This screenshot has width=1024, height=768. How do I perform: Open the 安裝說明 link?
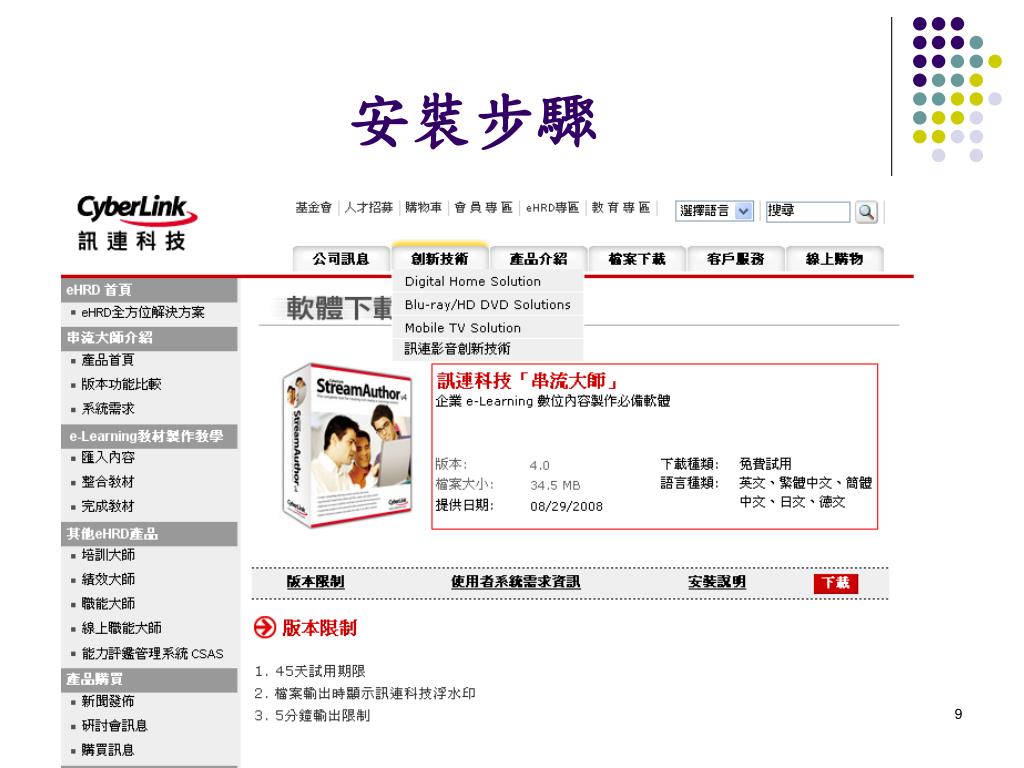click(x=716, y=582)
